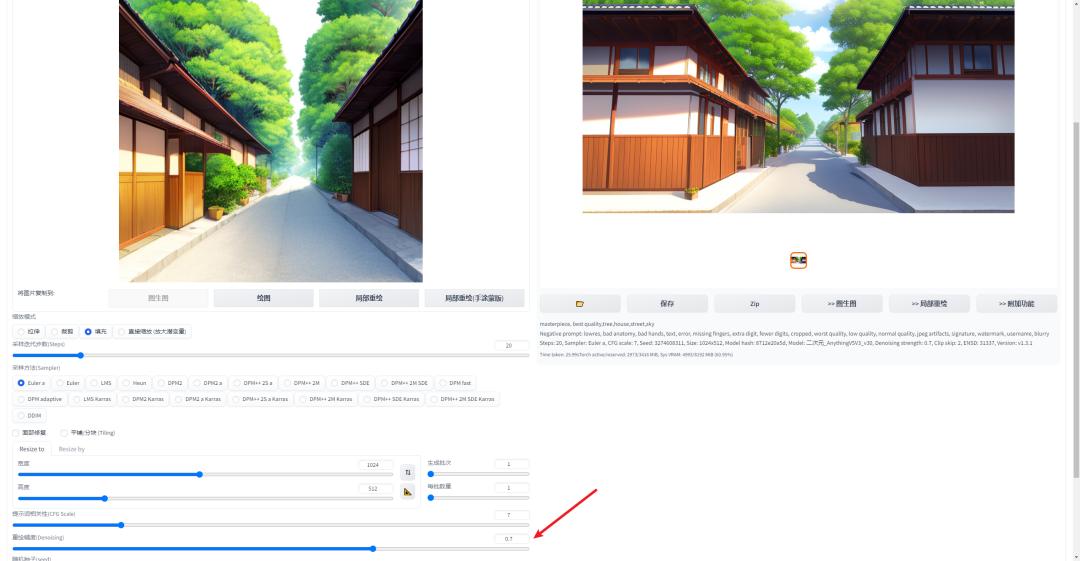Select the 拉伸 resize mode
The height and width of the screenshot is (561, 1080).
click(29, 332)
